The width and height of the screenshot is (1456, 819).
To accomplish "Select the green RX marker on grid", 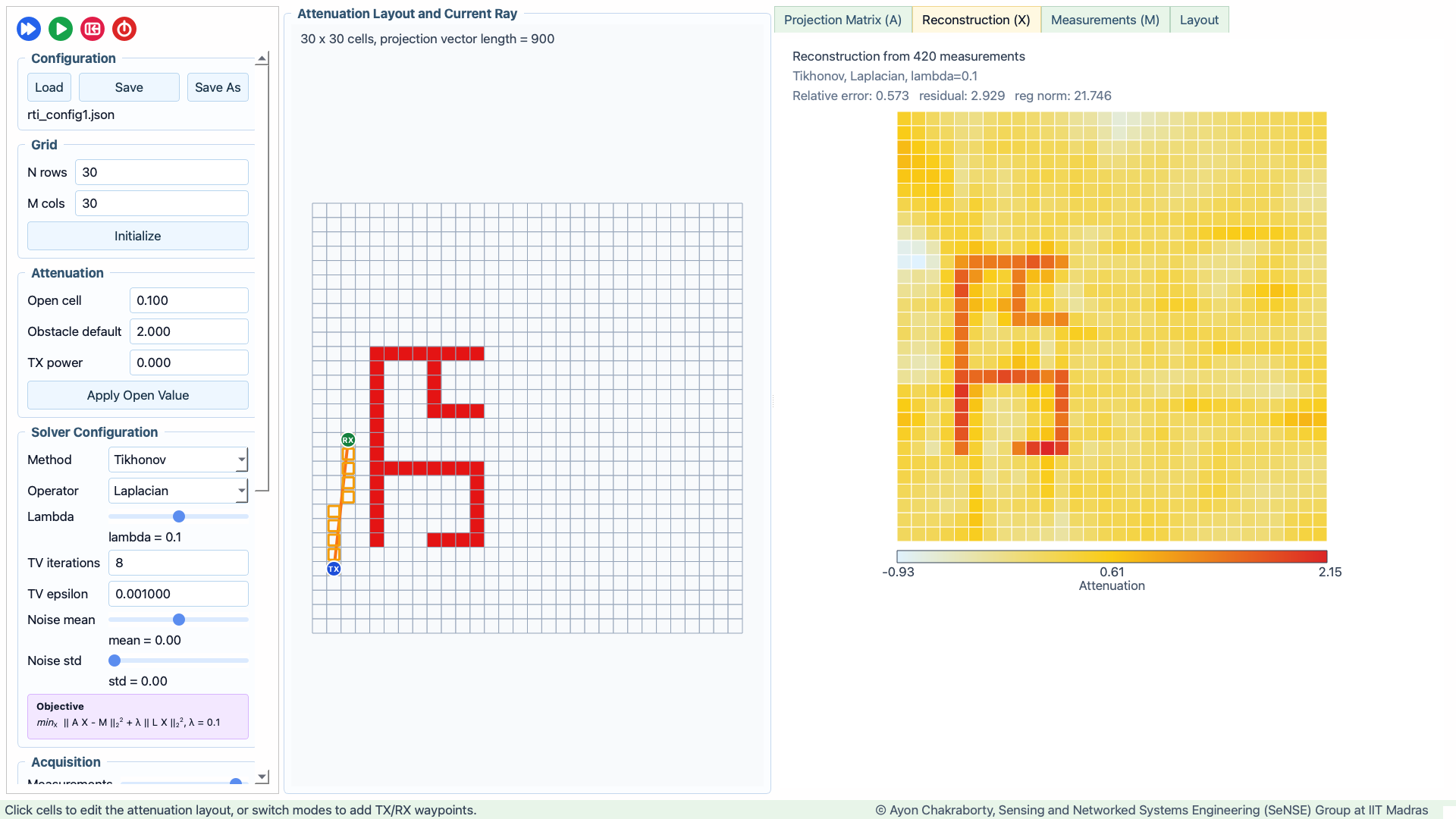I will [348, 440].
